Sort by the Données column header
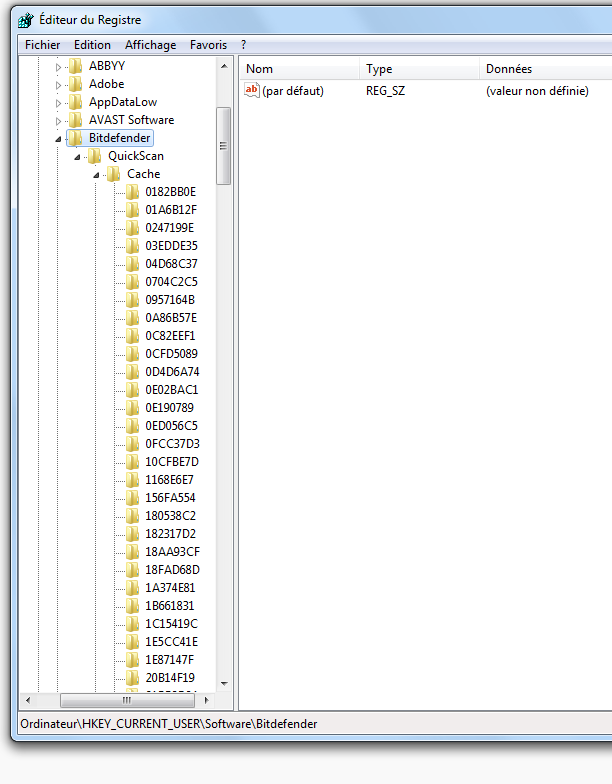Image resolution: width=612 pixels, height=784 pixels. 546,69
